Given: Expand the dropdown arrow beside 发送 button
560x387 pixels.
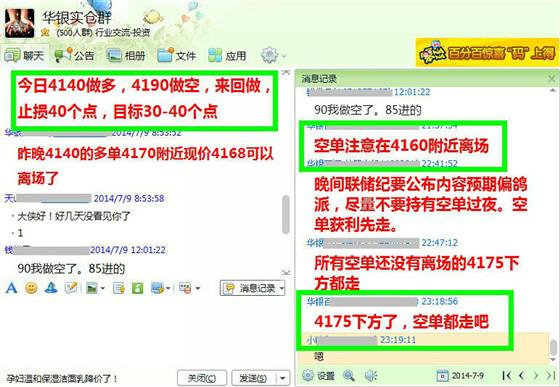Looking at the screenshot, I should [283, 378].
